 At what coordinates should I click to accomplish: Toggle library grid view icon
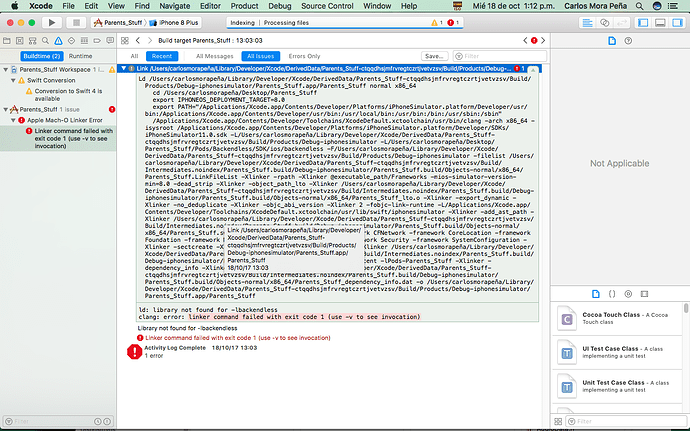pyautogui.click(x=558, y=421)
